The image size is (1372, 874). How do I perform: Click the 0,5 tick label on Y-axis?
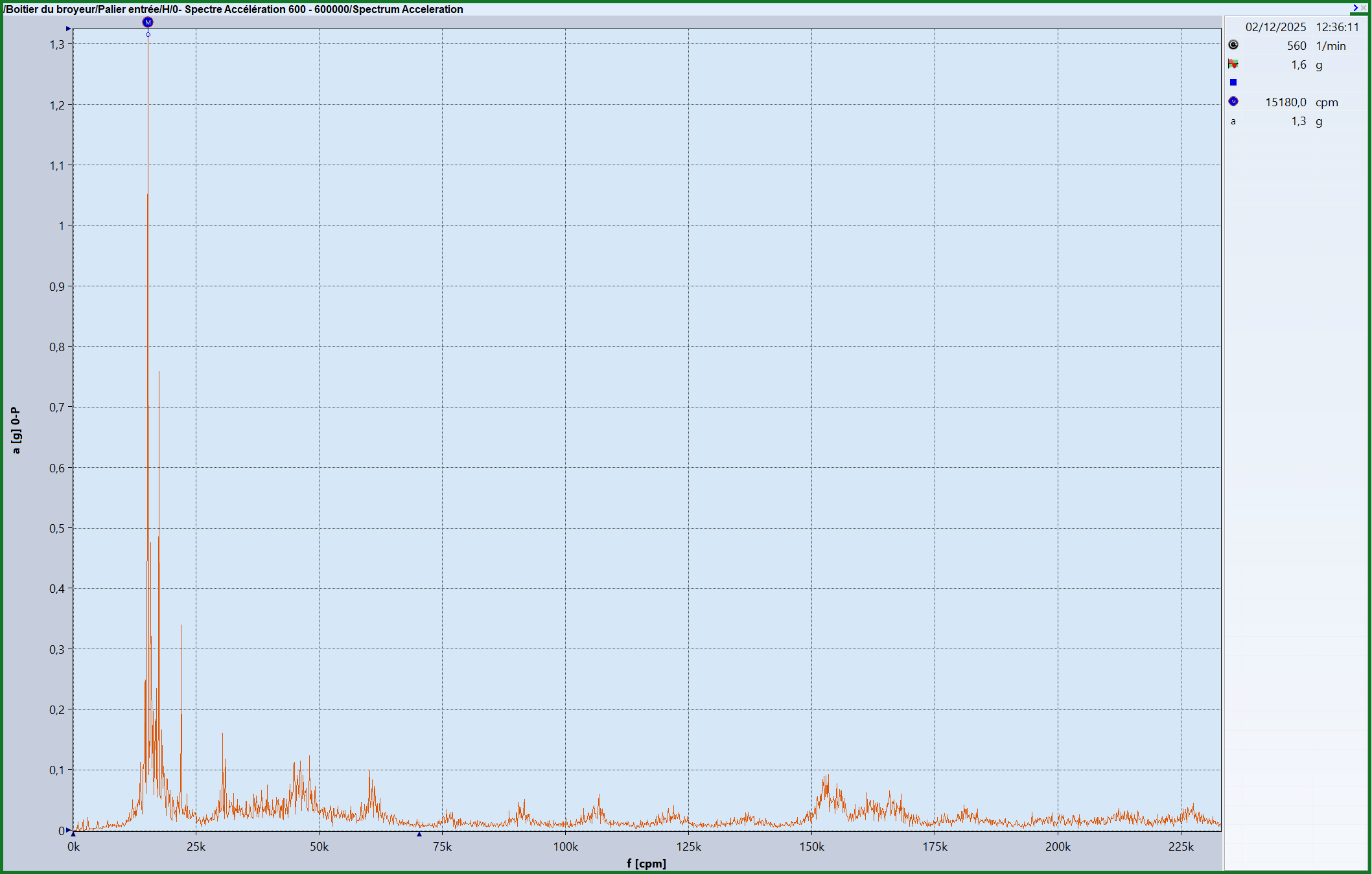[57, 529]
